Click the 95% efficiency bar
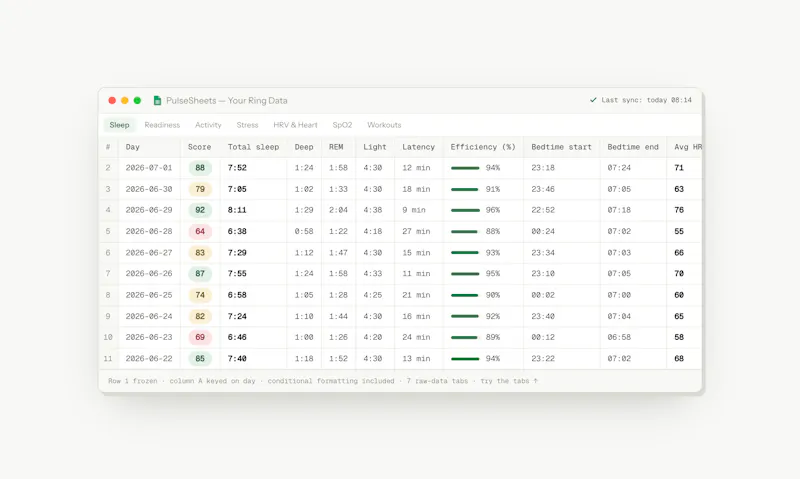This screenshot has height=479, width=800. [x=465, y=274]
